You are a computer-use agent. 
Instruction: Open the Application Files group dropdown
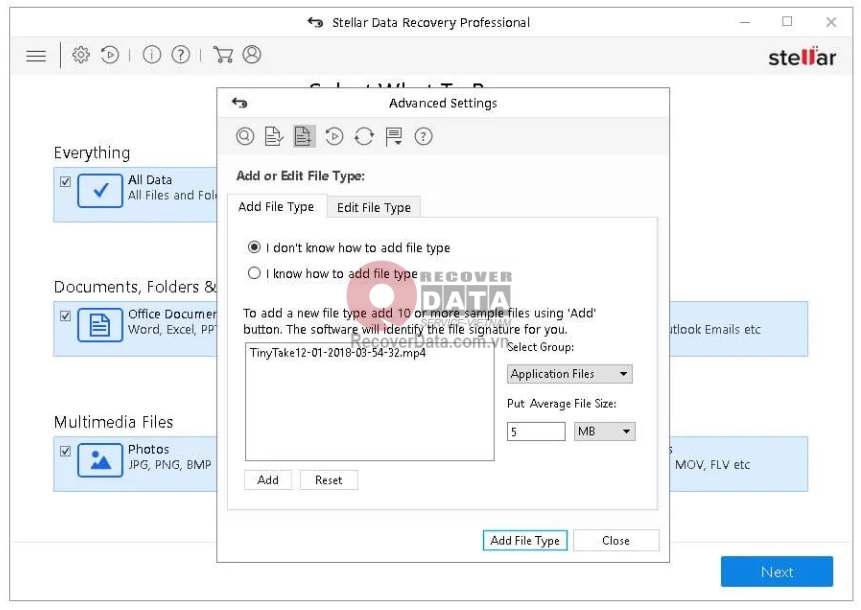569,374
